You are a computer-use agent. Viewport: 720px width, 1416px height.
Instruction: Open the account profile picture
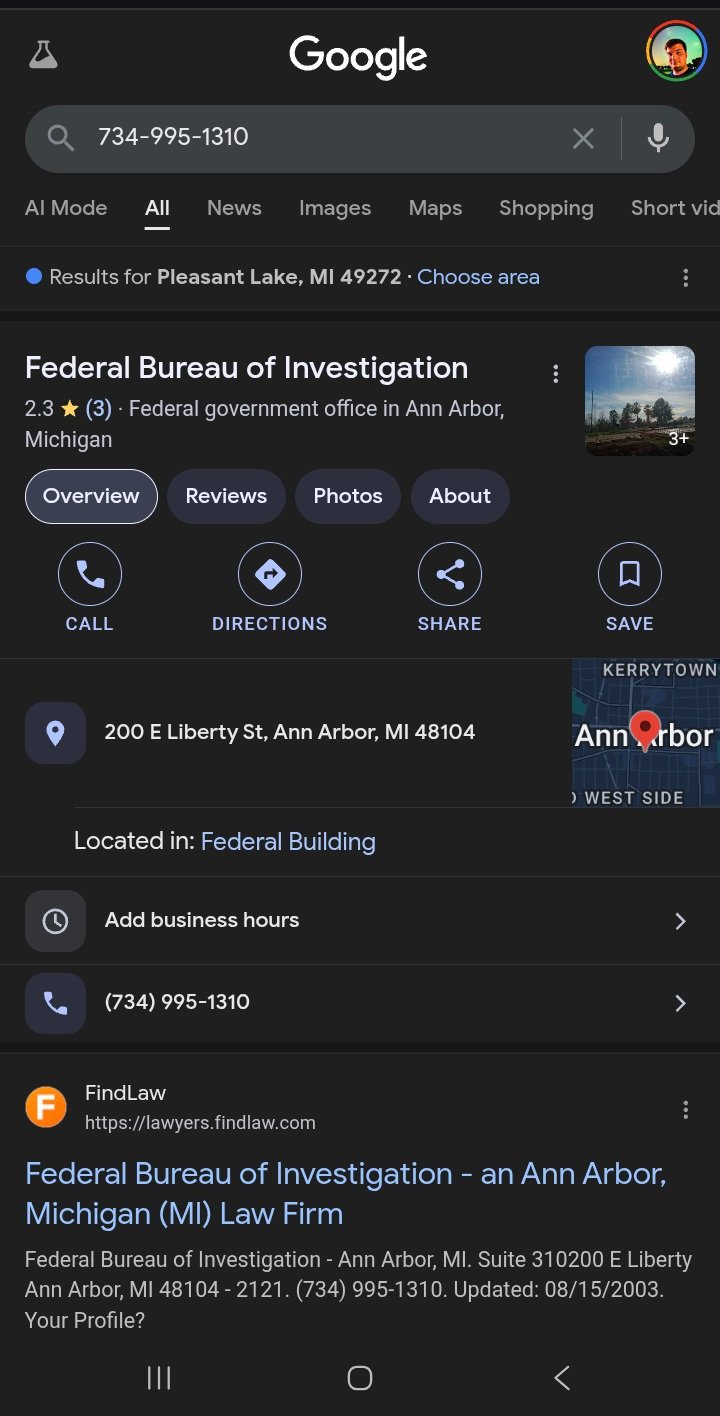click(676, 52)
